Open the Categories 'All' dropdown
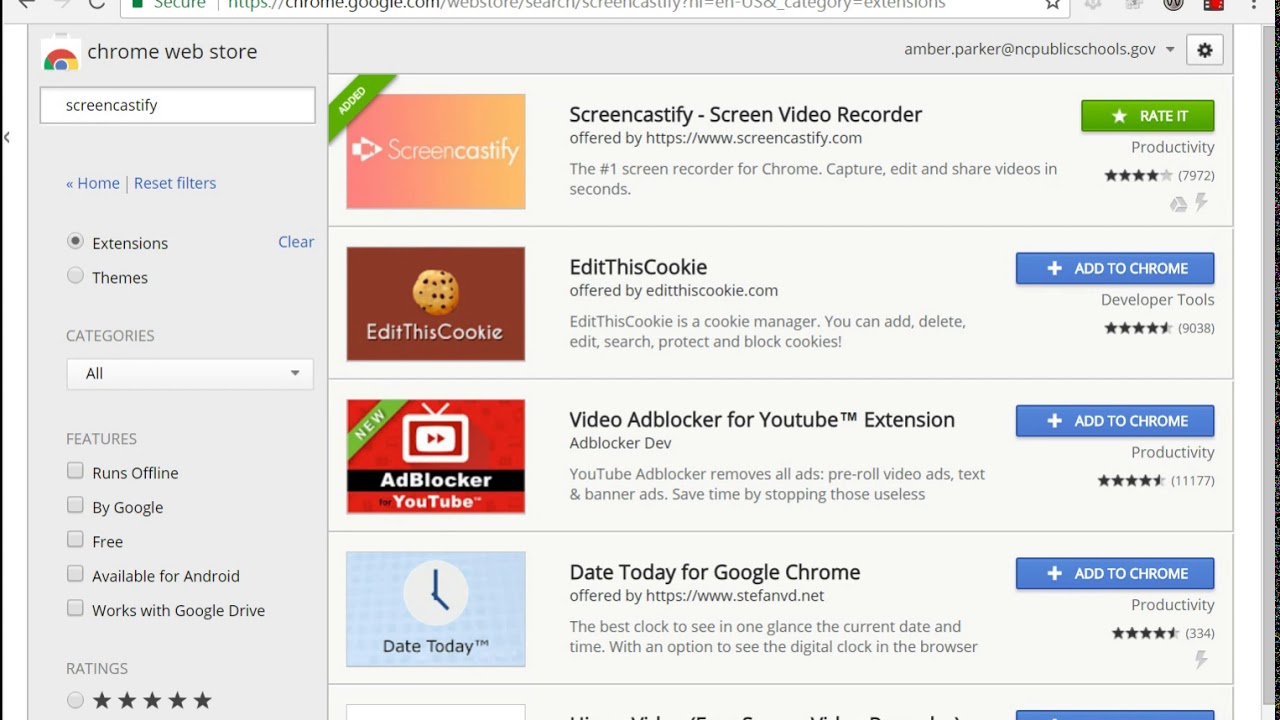Viewport: 1280px width, 720px height. (x=190, y=373)
